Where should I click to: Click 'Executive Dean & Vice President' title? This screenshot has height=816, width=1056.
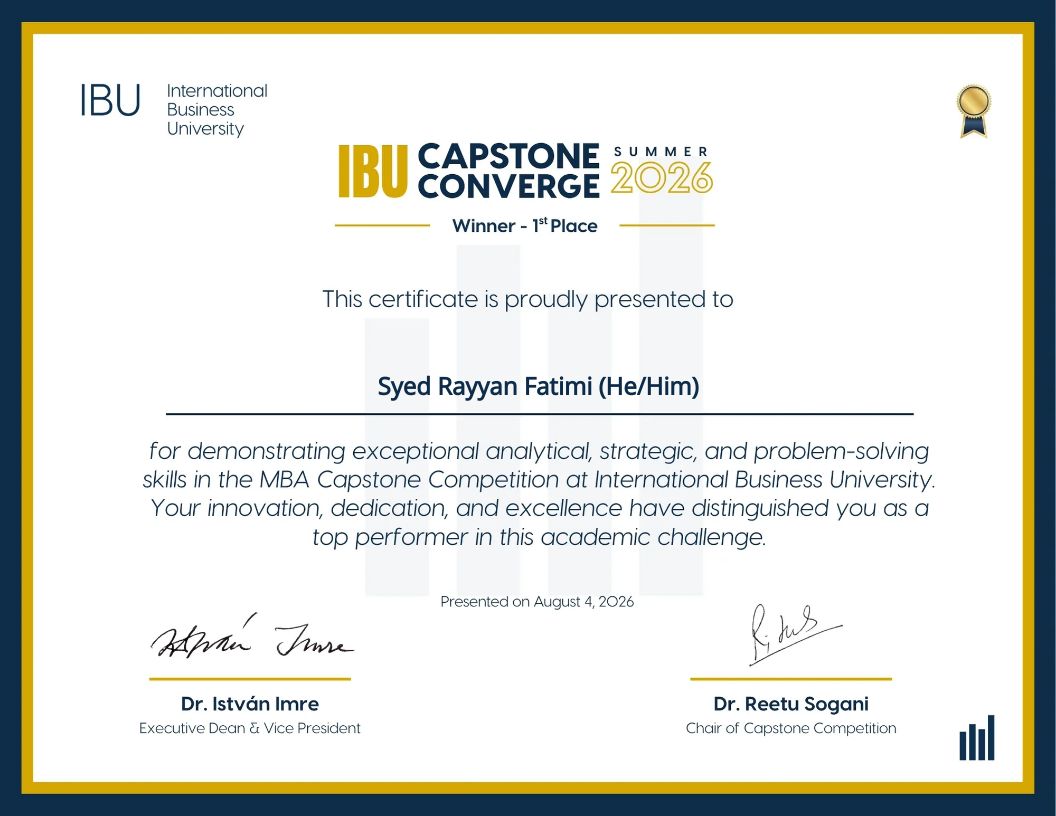(250, 728)
